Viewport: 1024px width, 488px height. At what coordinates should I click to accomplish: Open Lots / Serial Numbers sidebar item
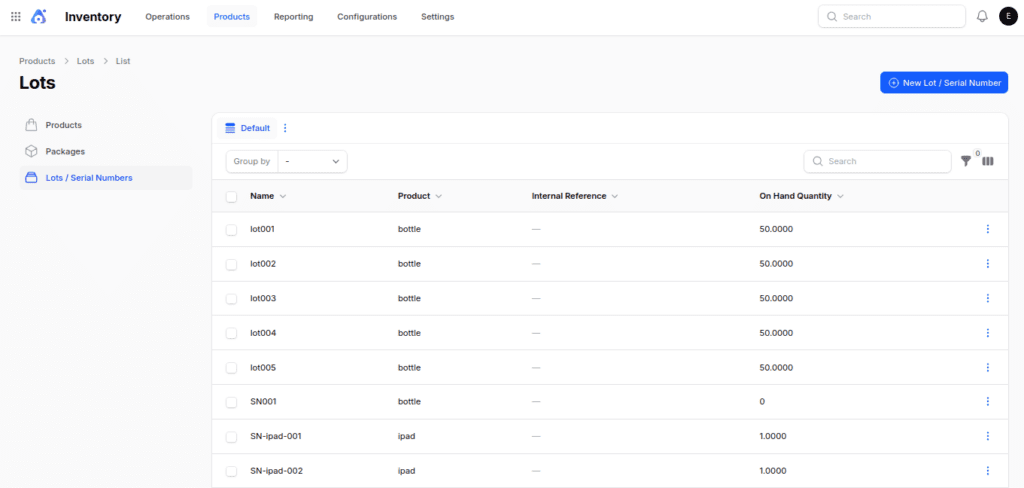(106, 178)
